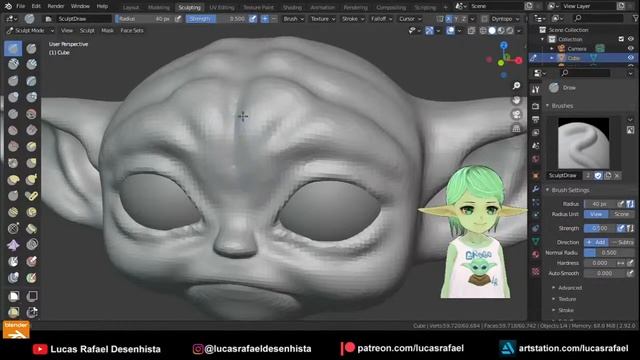Adjust the Strength slider in Brush Settings

(599, 228)
